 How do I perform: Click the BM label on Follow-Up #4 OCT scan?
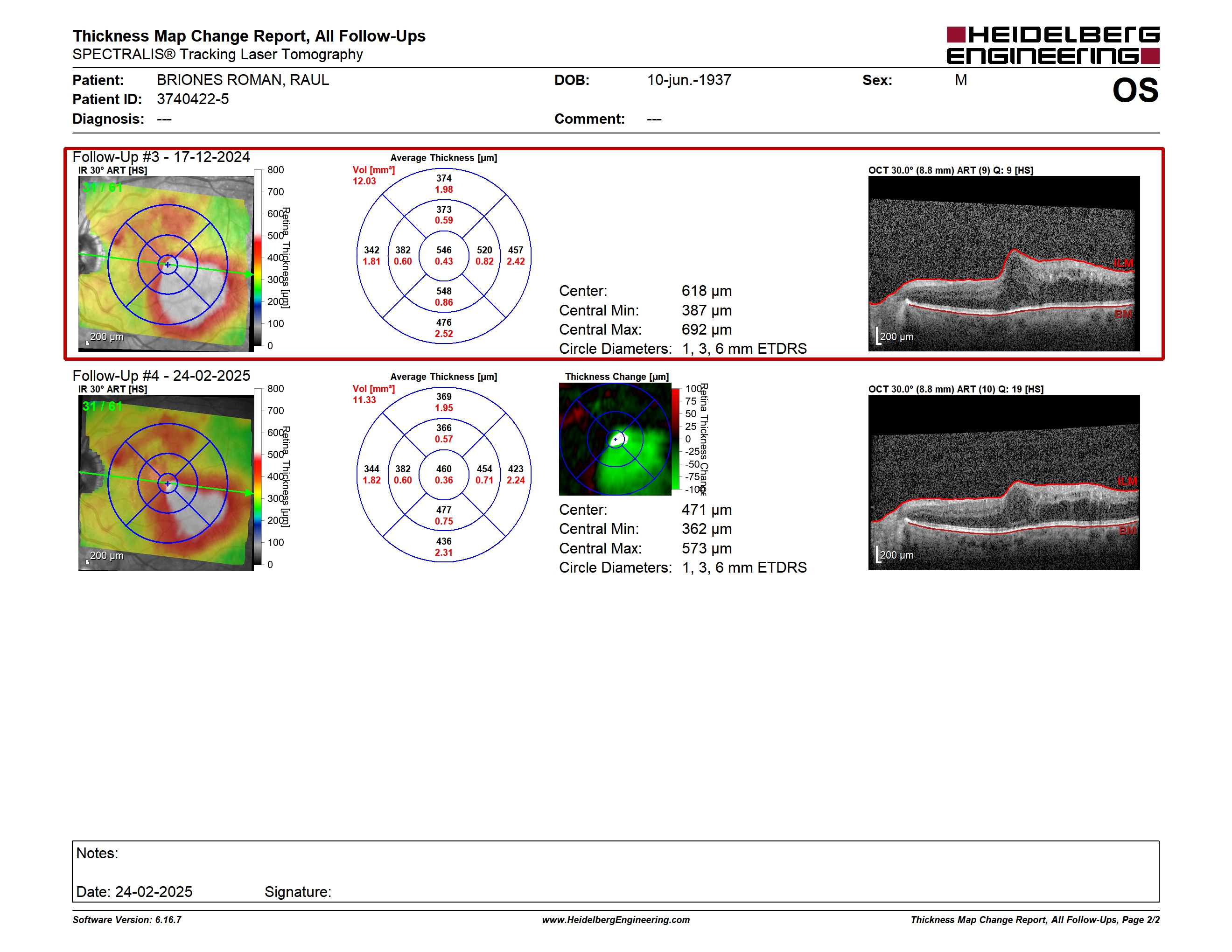coord(1127,531)
